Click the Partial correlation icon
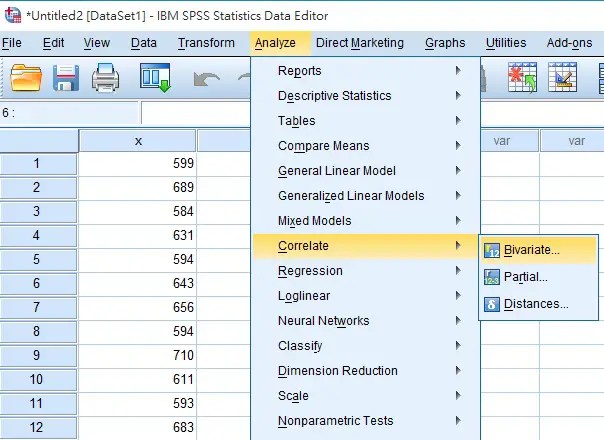The image size is (604, 440). 492,277
